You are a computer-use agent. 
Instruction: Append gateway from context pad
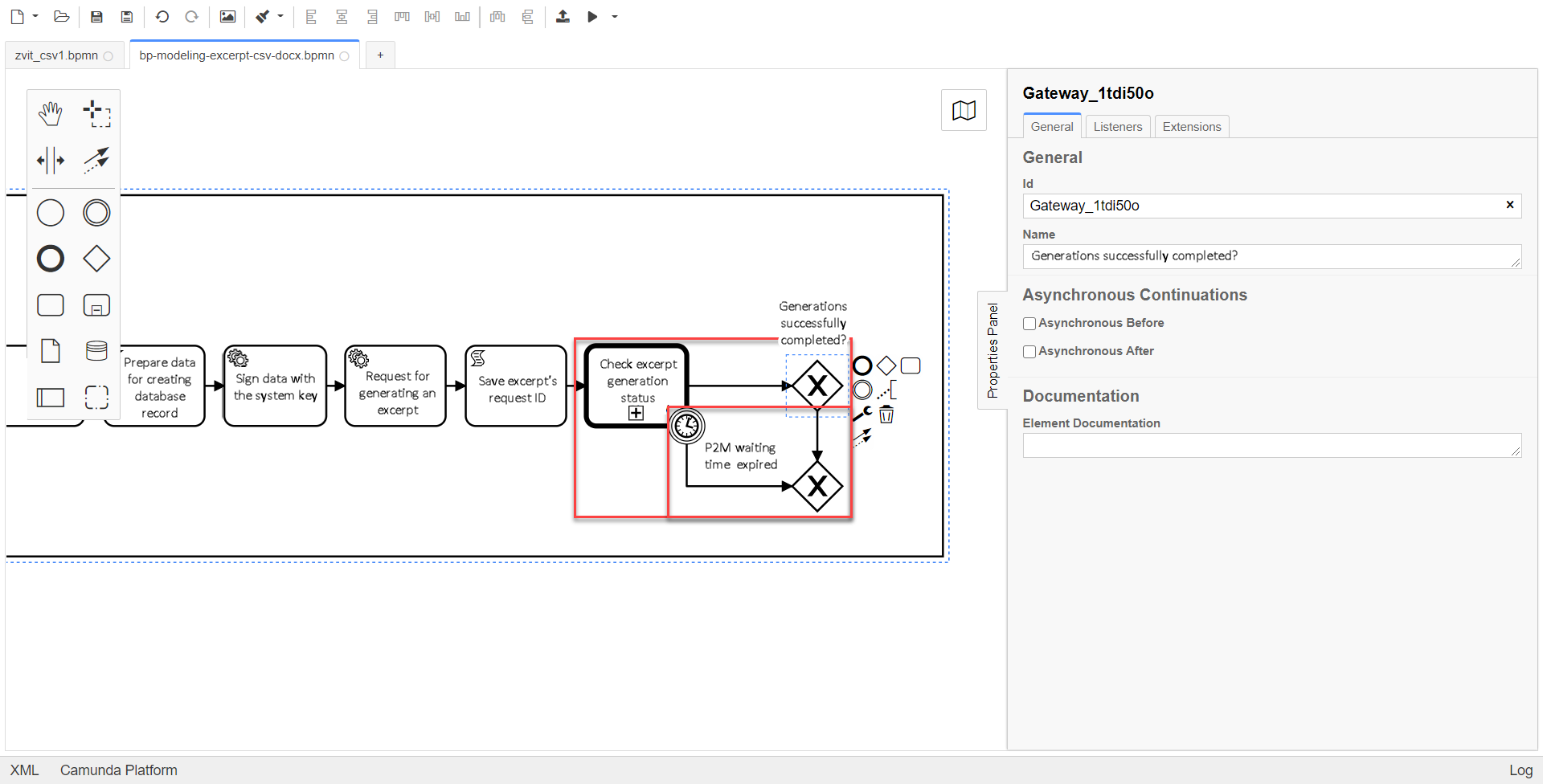[x=886, y=366]
